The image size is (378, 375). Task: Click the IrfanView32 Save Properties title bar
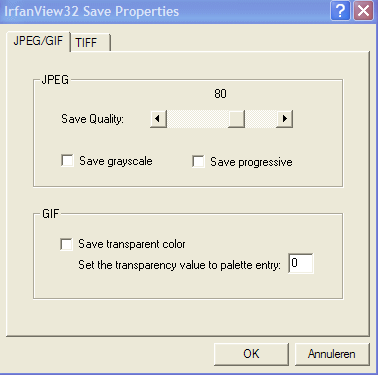pos(165,11)
